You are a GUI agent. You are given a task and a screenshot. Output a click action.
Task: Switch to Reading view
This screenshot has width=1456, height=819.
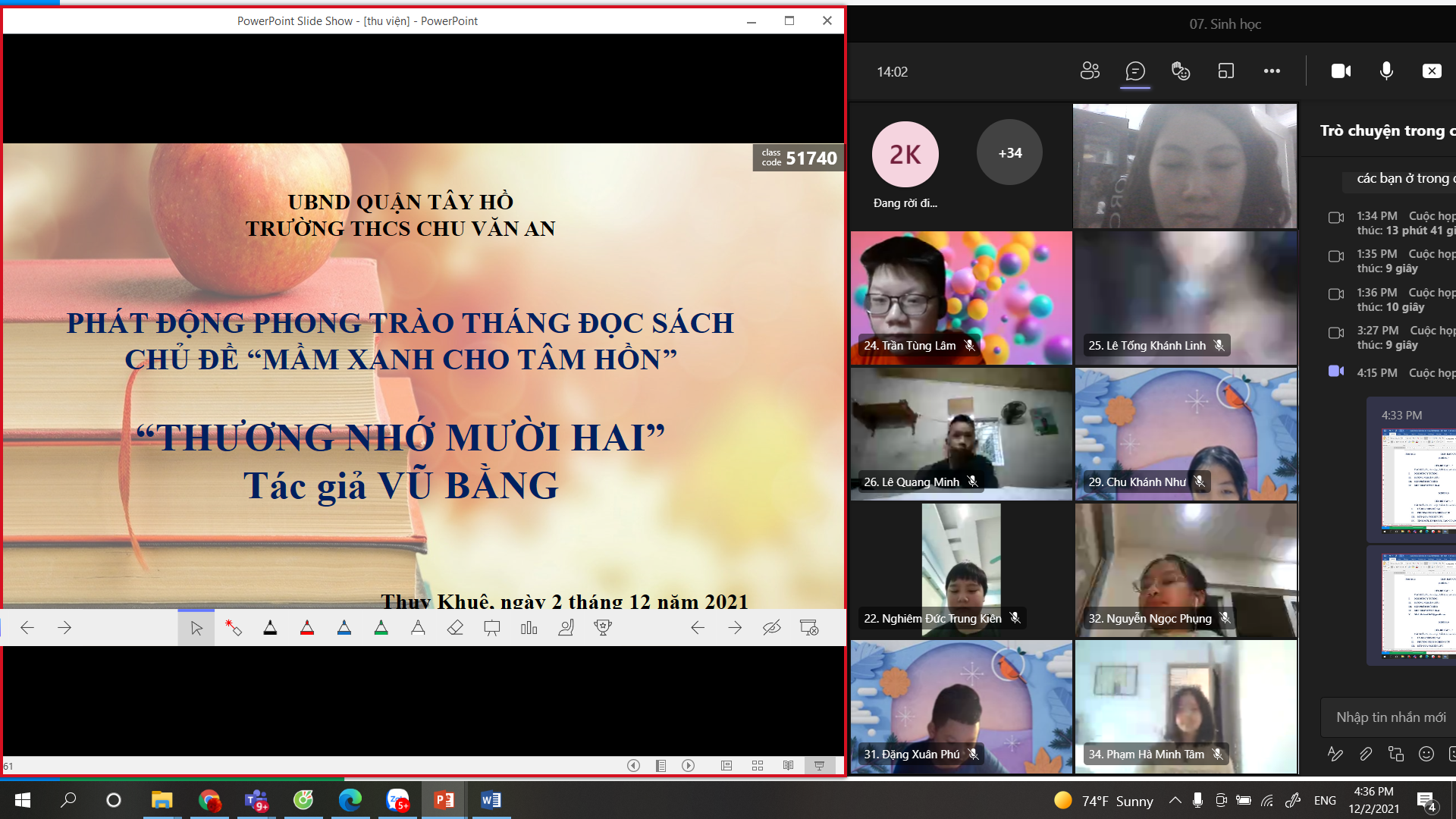click(x=789, y=766)
